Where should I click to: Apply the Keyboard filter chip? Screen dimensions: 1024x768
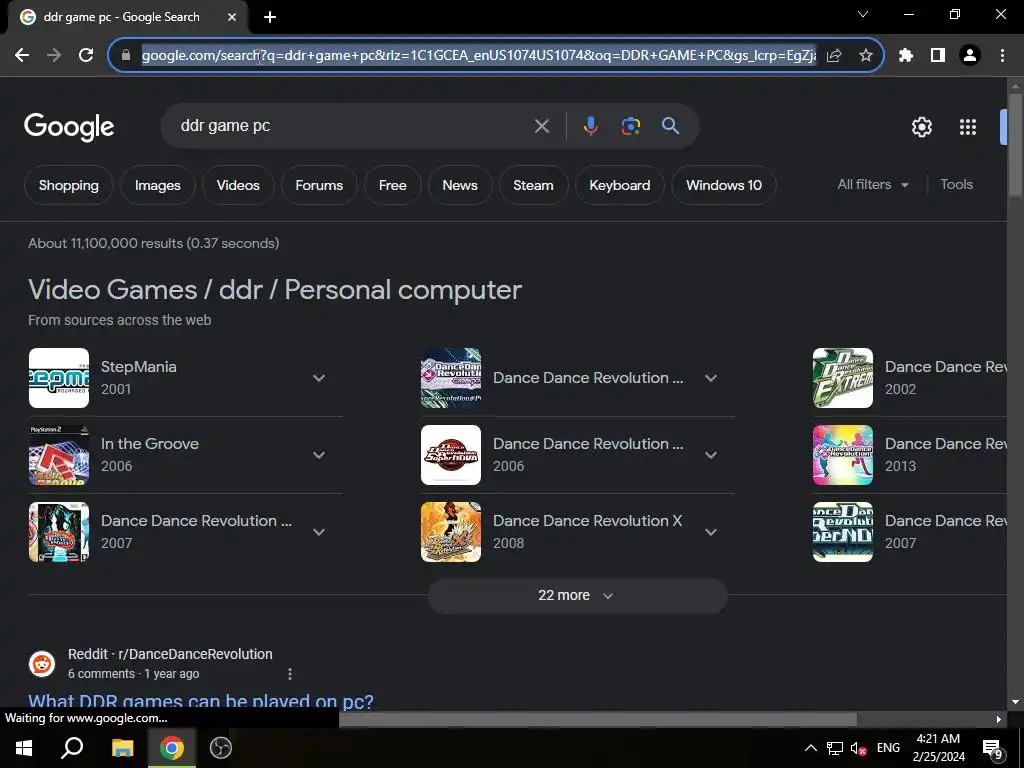[619, 185]
